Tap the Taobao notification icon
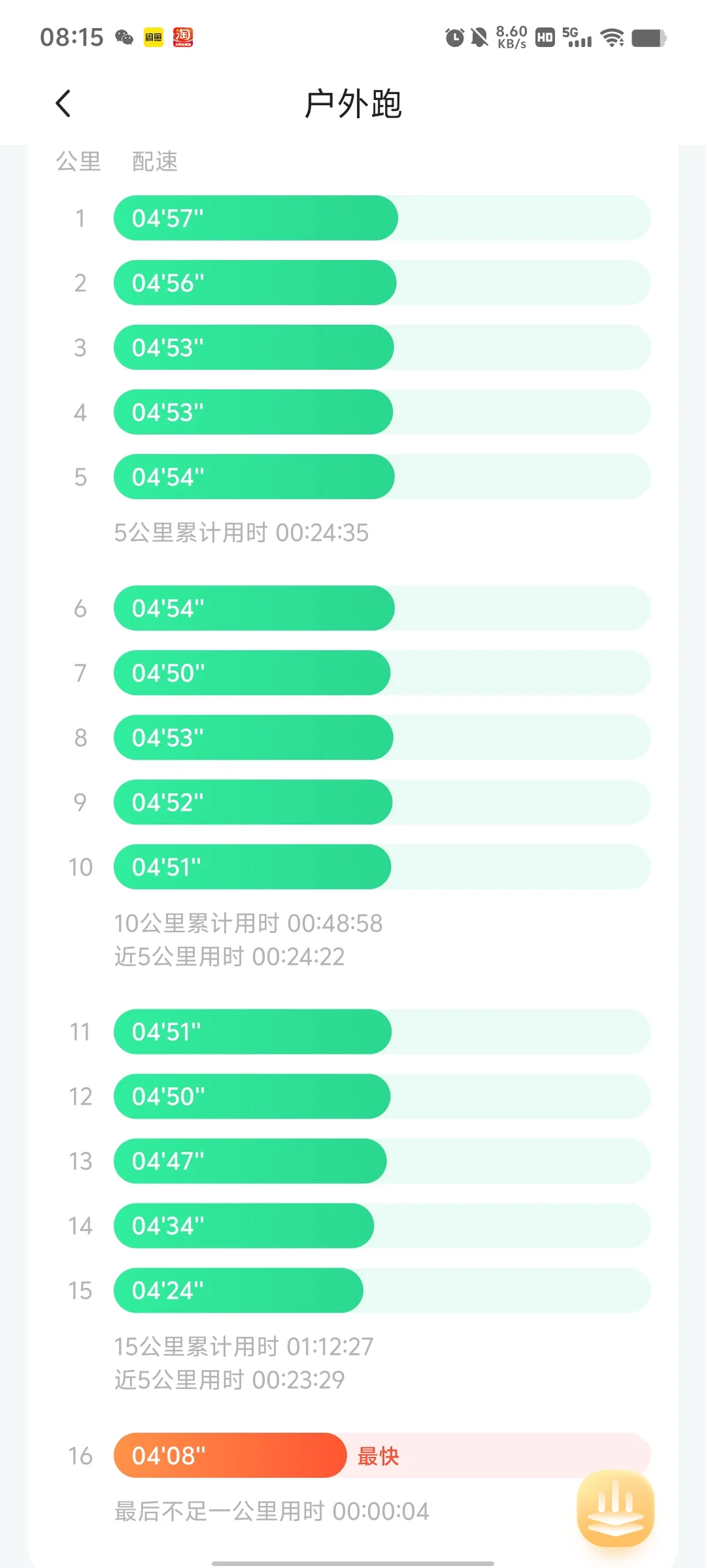The width and height of the screenshot is (706, 1568). tap(183, 37)
